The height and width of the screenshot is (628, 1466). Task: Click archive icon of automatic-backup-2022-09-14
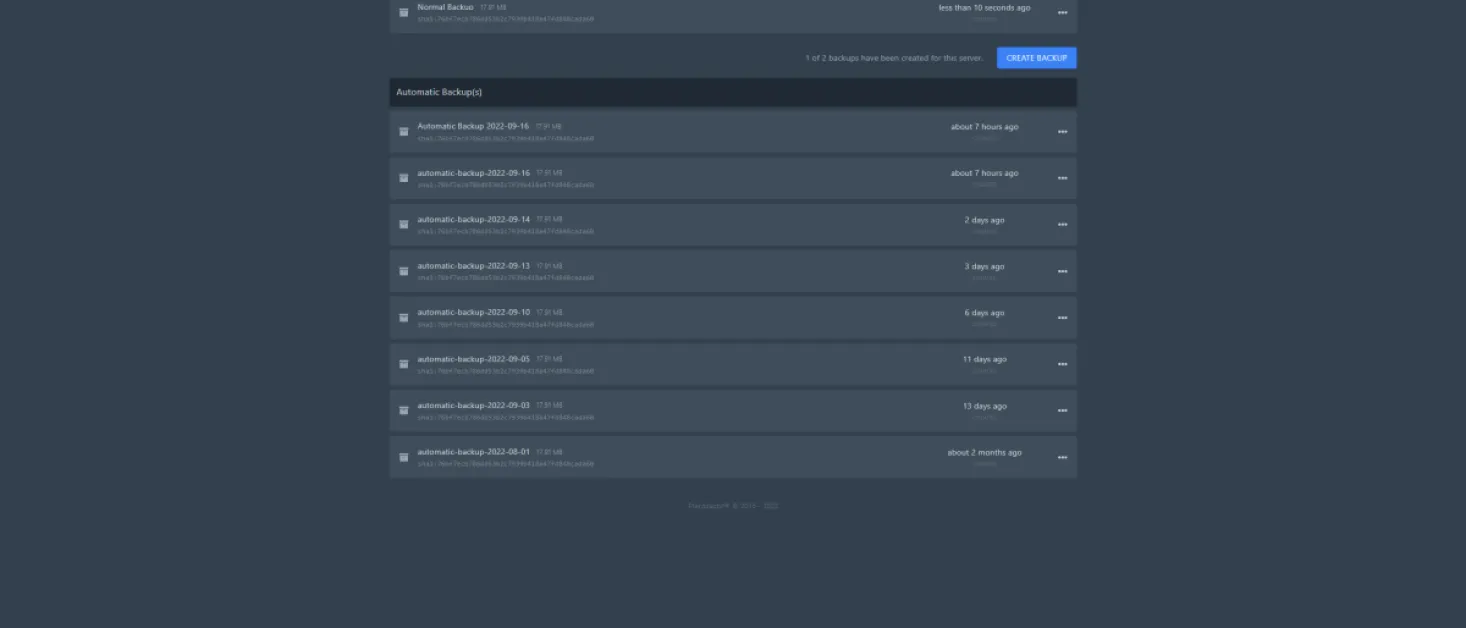click(x=404, y=225)
